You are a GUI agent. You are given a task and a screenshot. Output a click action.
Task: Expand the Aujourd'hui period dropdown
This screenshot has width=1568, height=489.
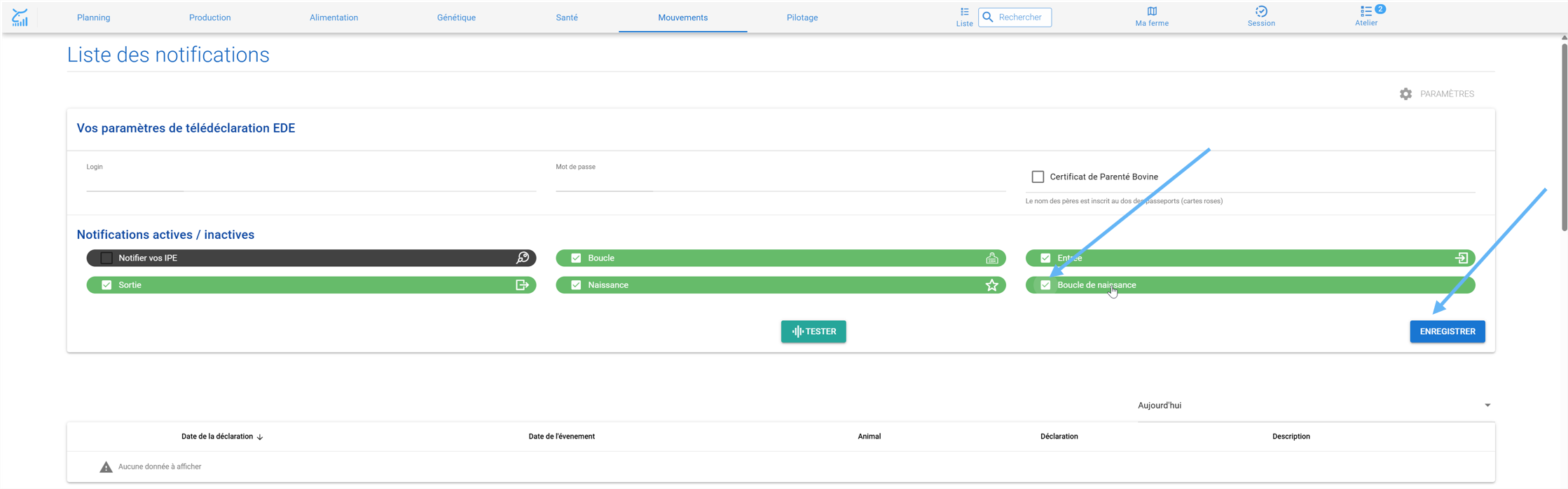pyautogui.click(x=1315, y=406)
